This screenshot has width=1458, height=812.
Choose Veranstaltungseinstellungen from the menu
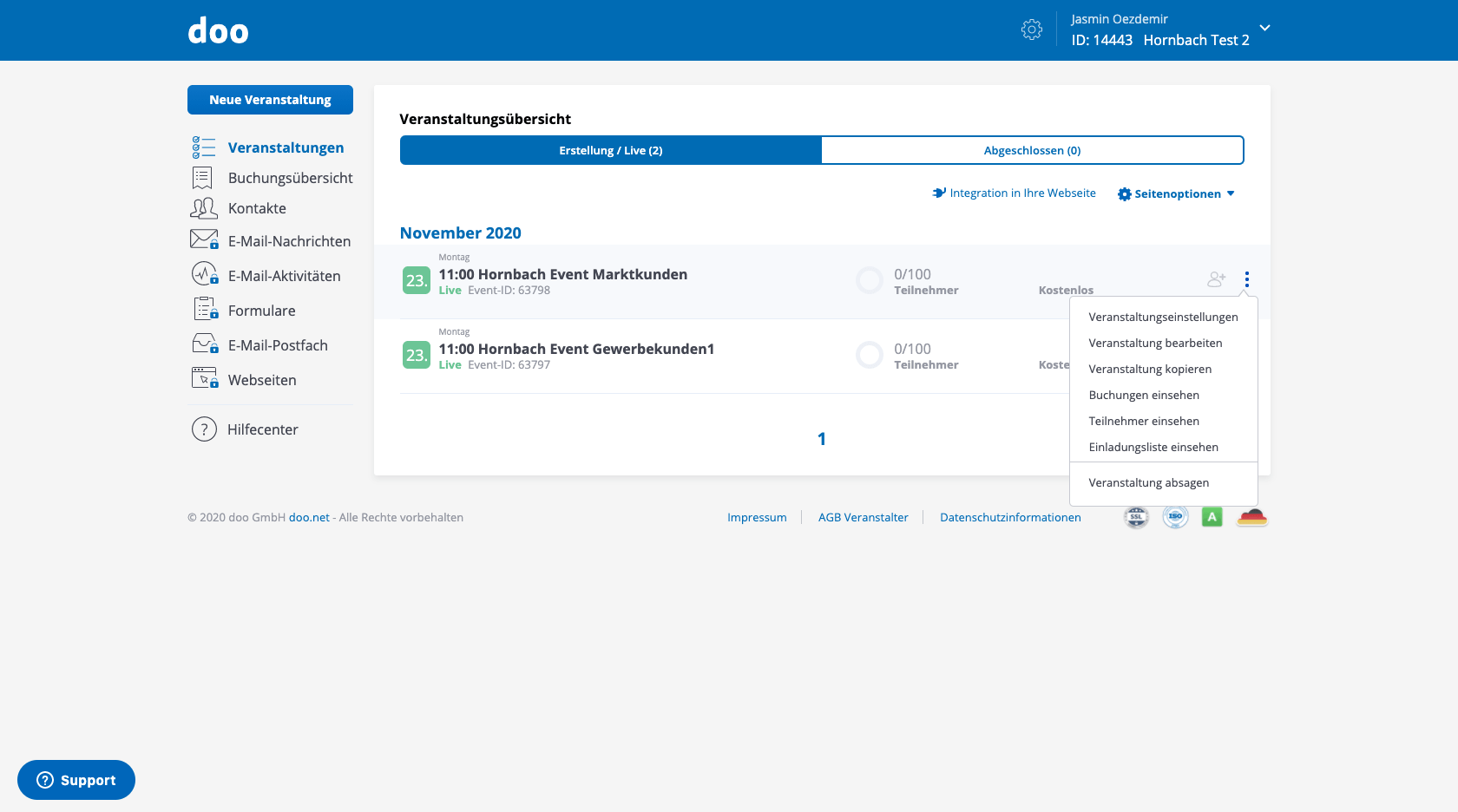click(1163, 317)
